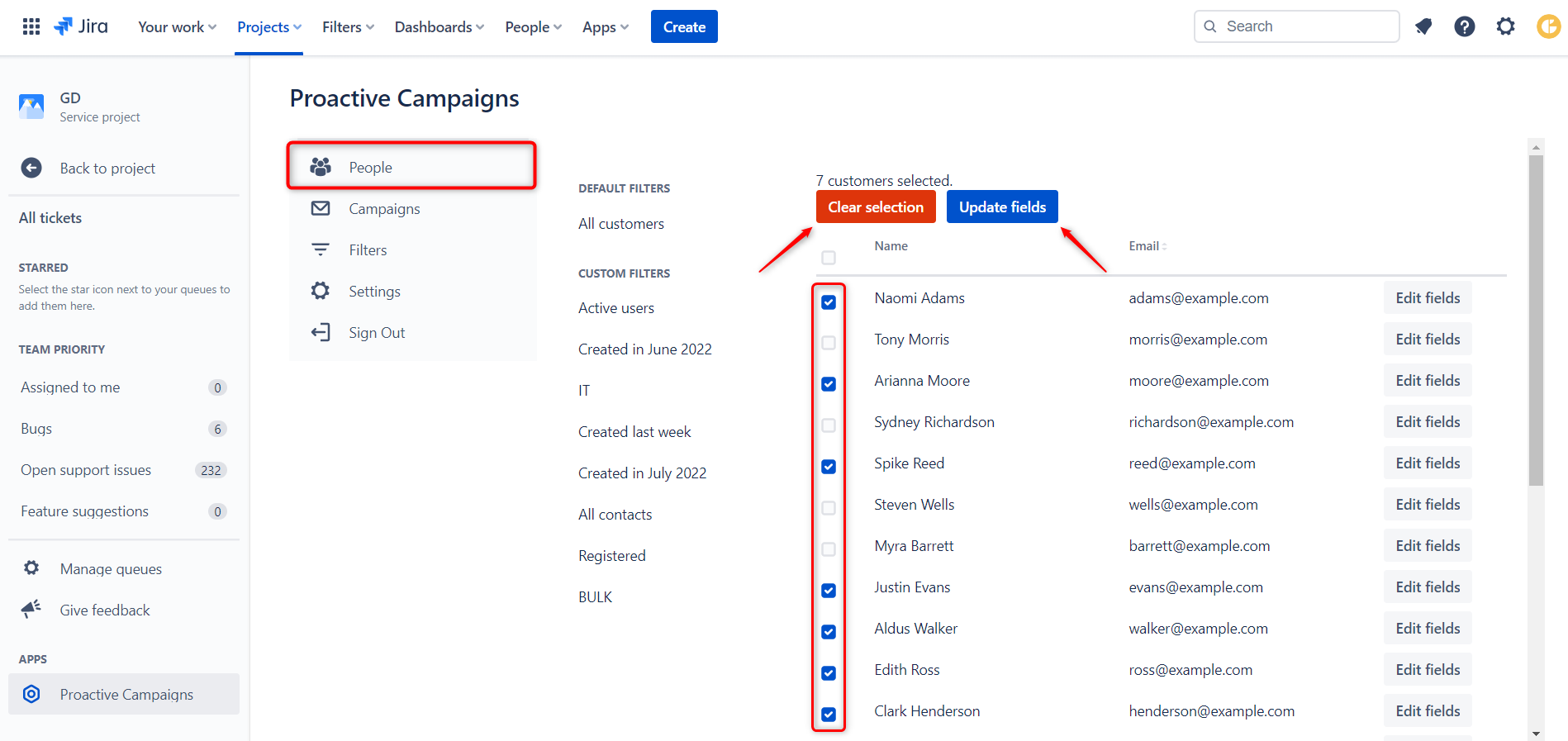Open the notifications icon in the header
The image size is (1568, 741).
[x=1423, y=26]
